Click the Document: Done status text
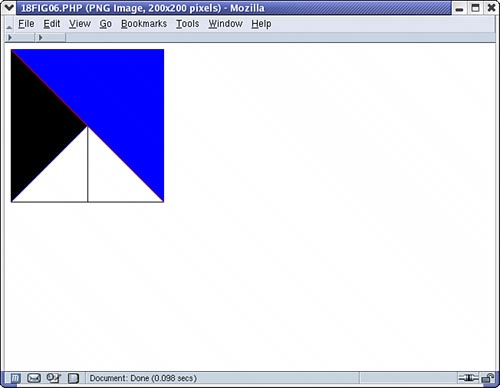Viewport: 500px width, 388px height. 143,378
